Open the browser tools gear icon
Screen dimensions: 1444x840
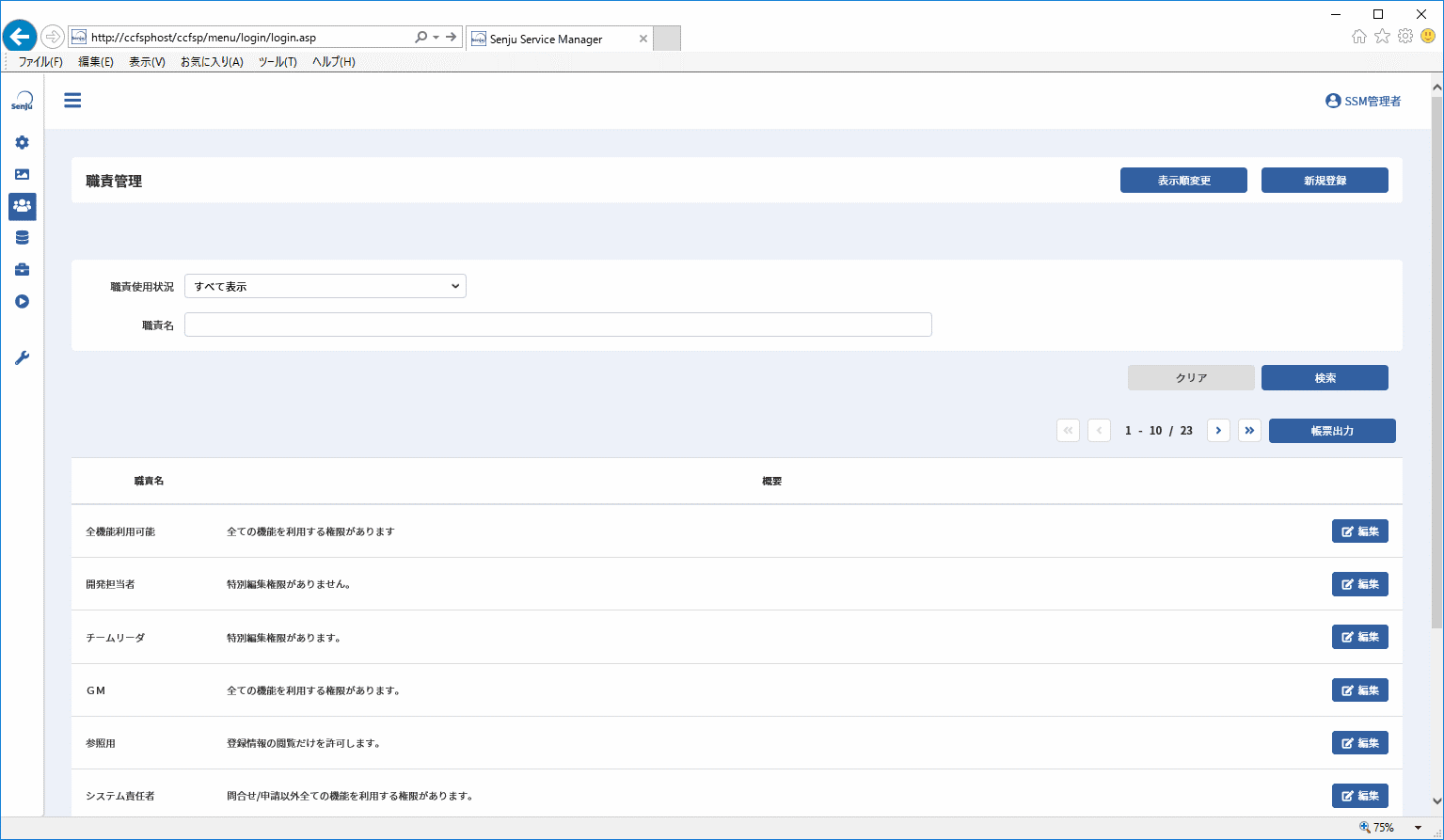pyautogui.click(x=1405, y=37)
